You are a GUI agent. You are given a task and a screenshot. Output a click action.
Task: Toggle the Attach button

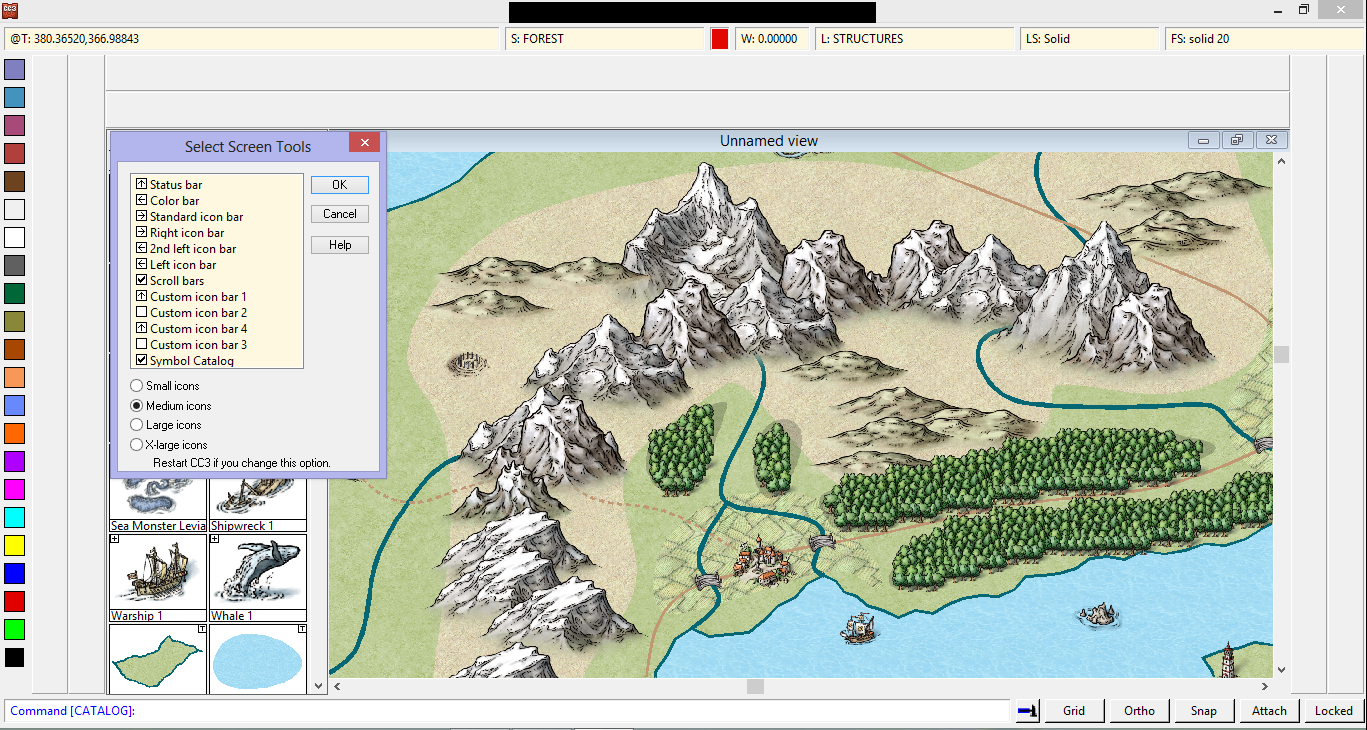point(1269,711)
